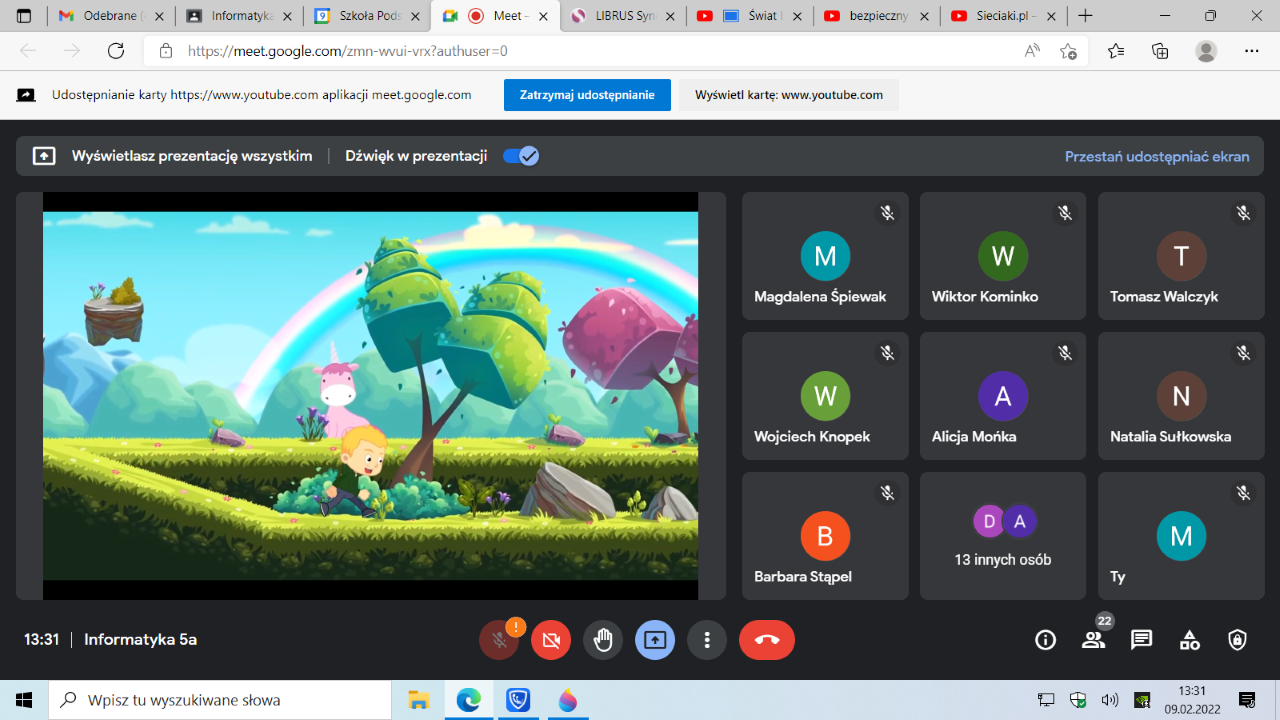Click Przestań udostępniać ekran link
This screenshot has height=720, width=1280.
click(1156, 156)
